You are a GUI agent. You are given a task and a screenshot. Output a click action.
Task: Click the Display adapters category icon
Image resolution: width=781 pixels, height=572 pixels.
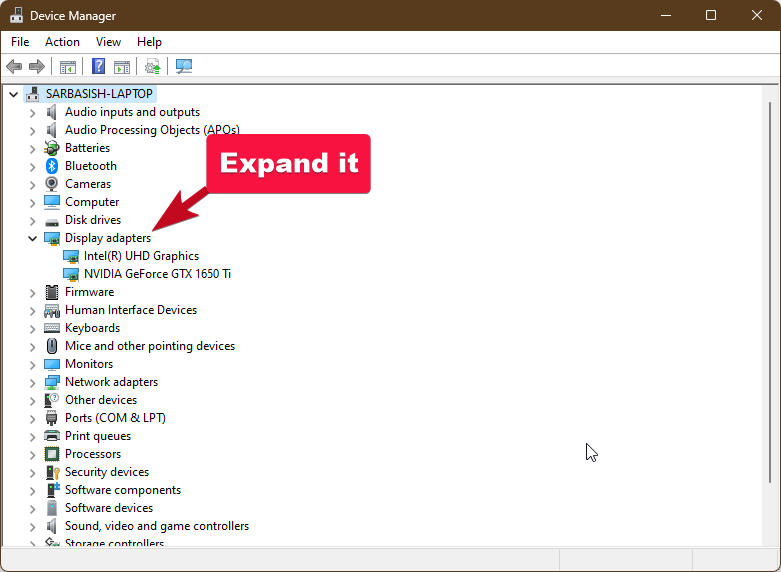[x=52, y=238]
